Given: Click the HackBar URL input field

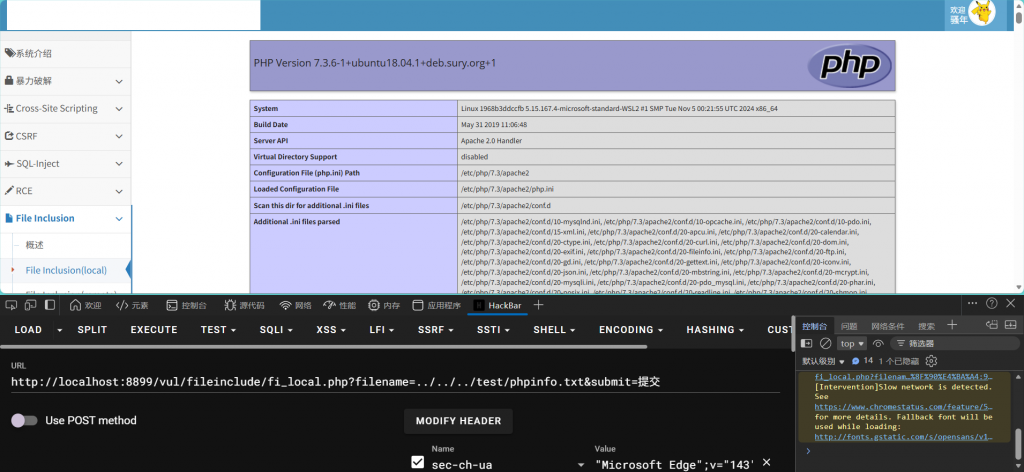Looking at the screenshot, I should [x=400, y=382].
